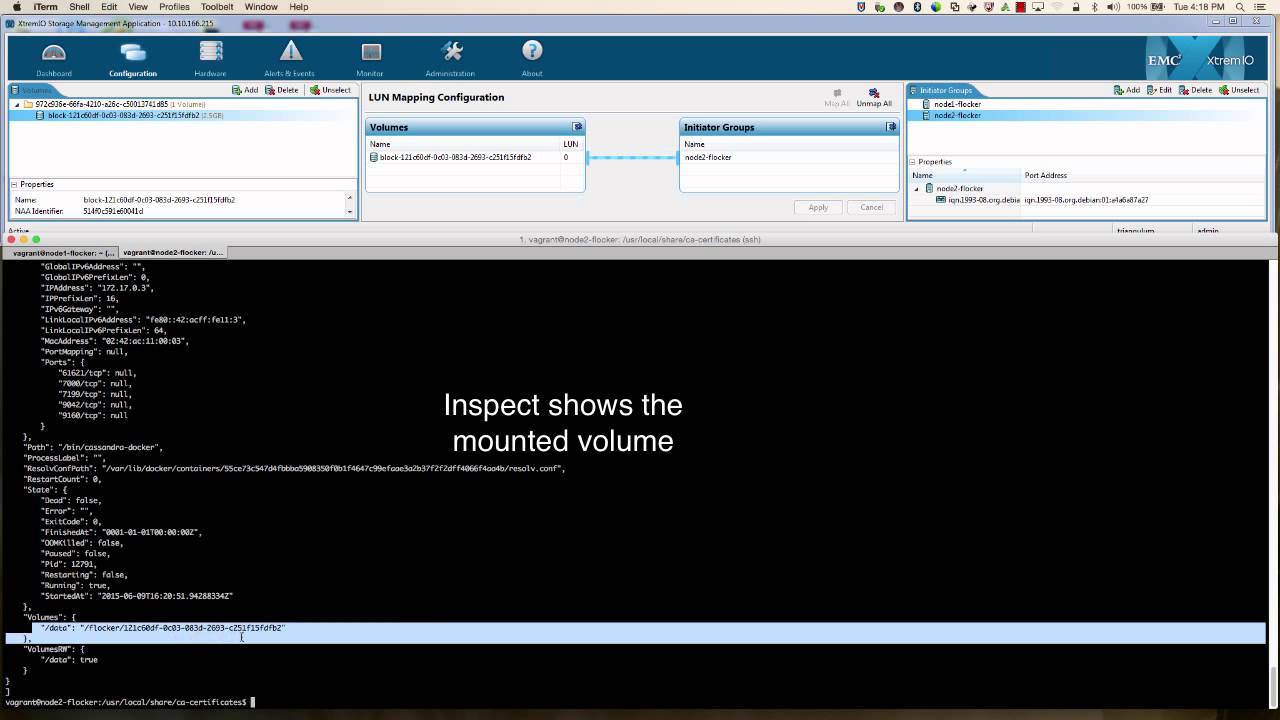Open the Toolbelt menu

click(216, 7)
